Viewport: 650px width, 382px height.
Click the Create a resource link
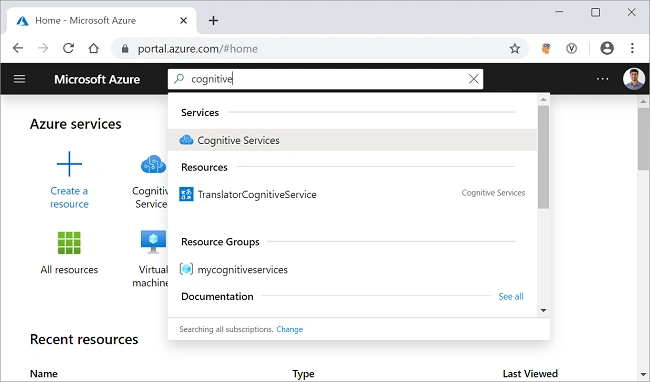click(69, 197)
